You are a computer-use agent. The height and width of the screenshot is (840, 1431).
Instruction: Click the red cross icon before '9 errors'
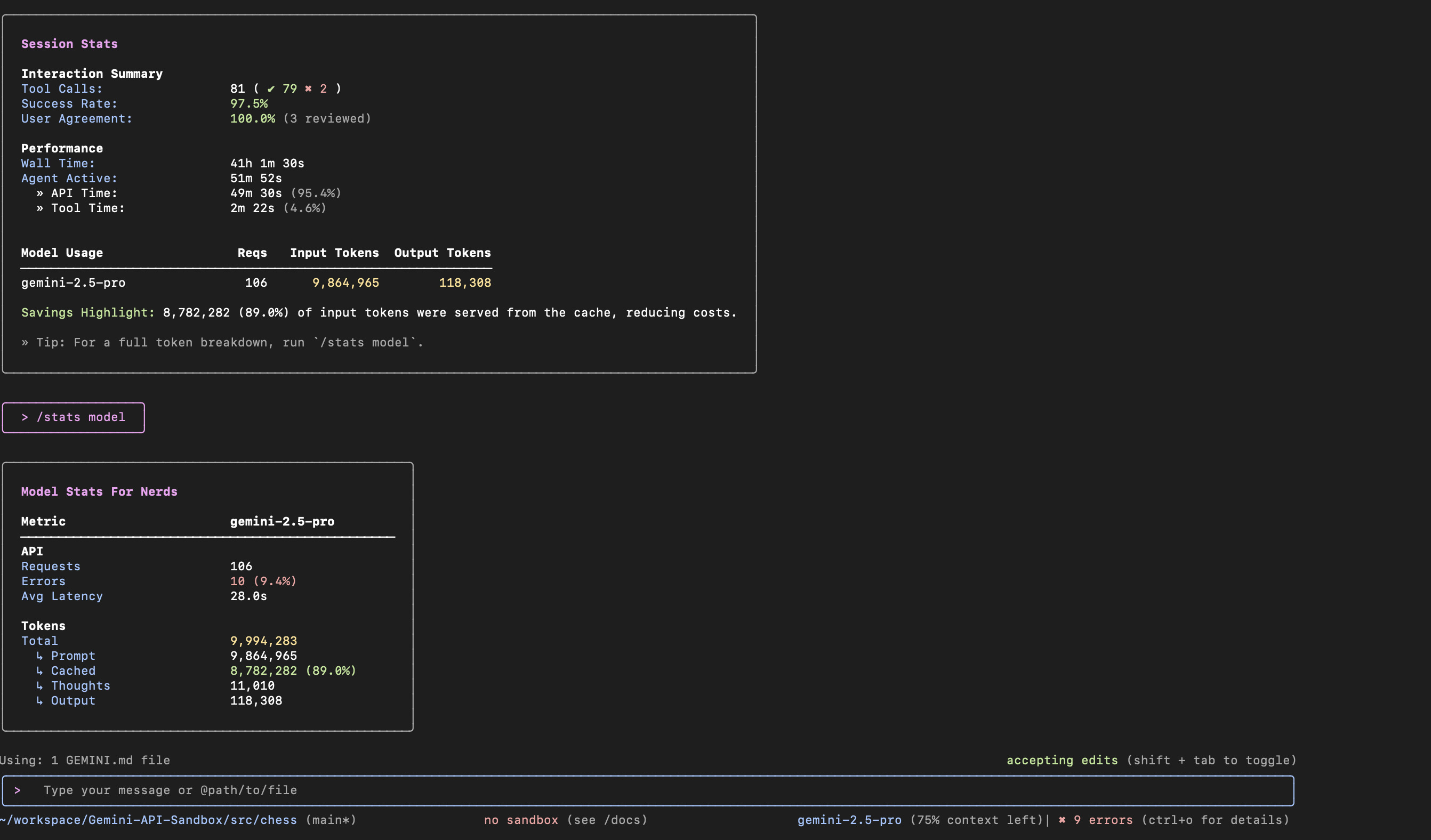coord(1062,820)
